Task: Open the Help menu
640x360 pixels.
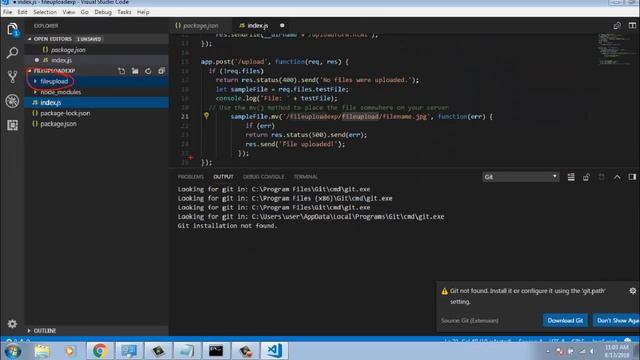Action: click(x=143, y=12)
